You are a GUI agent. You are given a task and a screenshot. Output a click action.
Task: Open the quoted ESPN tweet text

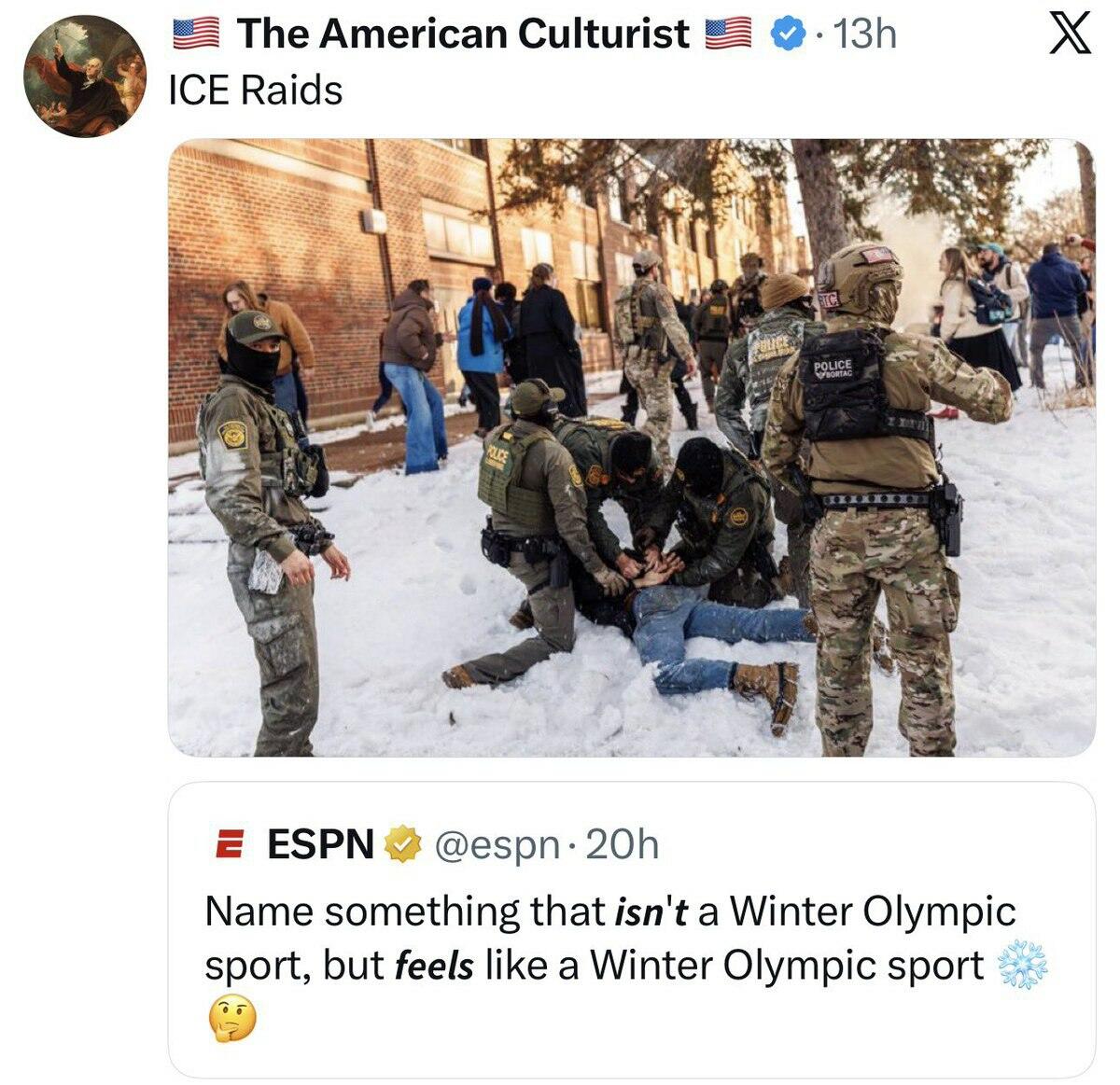[626, 965]
